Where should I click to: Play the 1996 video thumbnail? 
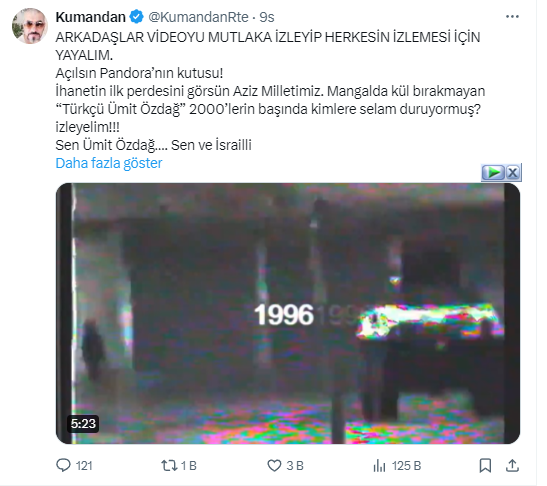[x=288, y=313]
